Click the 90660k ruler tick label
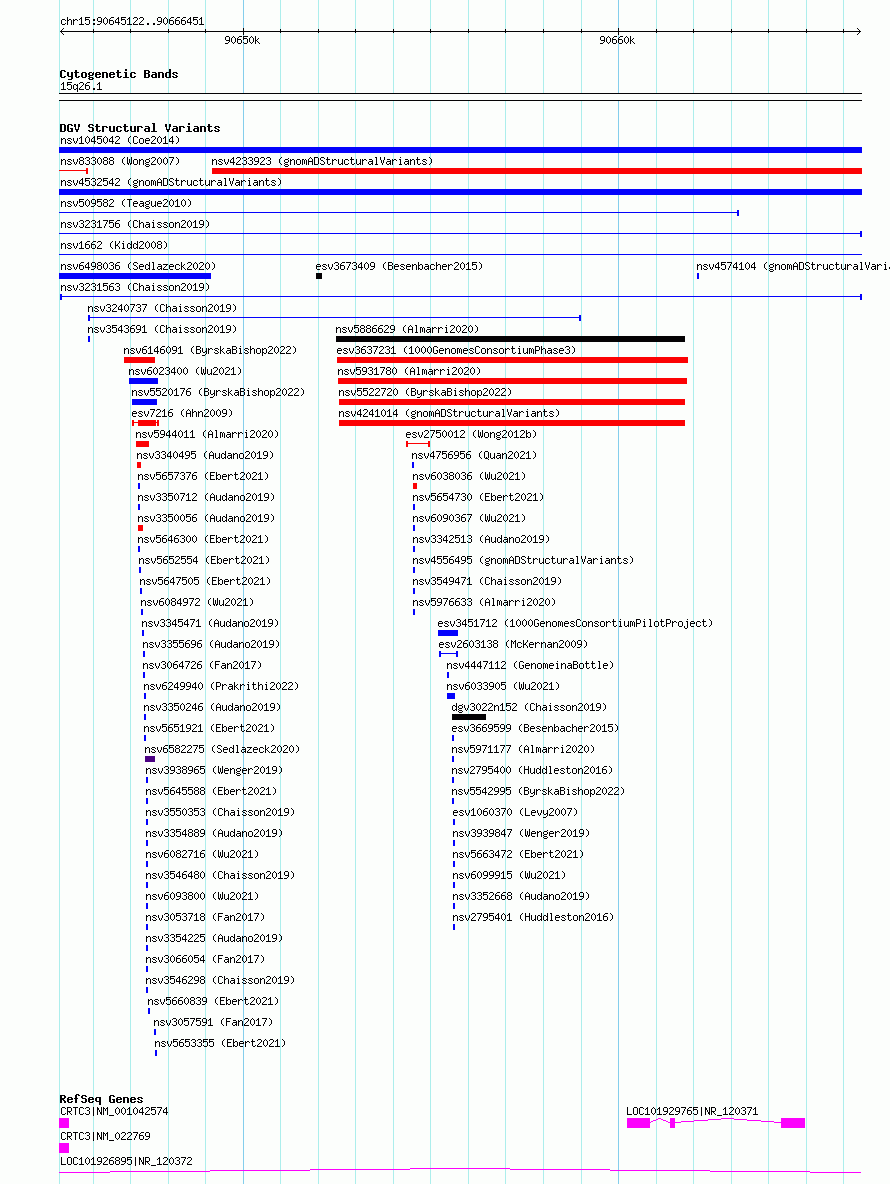This screenshot has width=890, height=1184. (x=617, y=41)
